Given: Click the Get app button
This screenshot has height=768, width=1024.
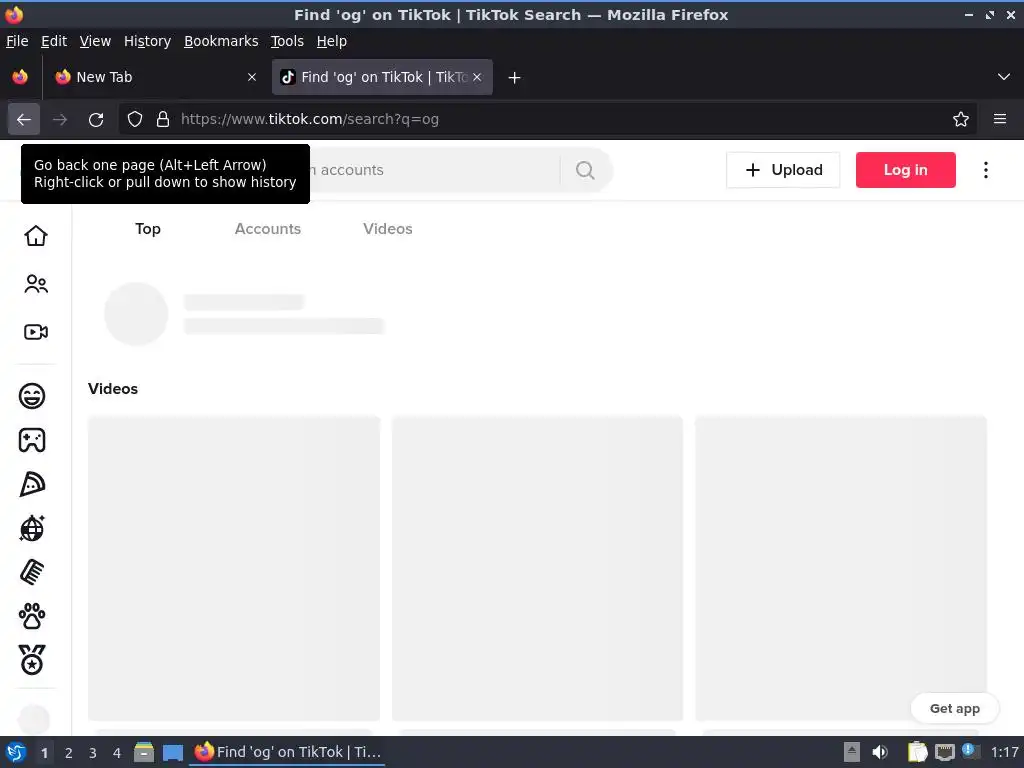Looking at the screenshot, I should click(x=955, y=709).
